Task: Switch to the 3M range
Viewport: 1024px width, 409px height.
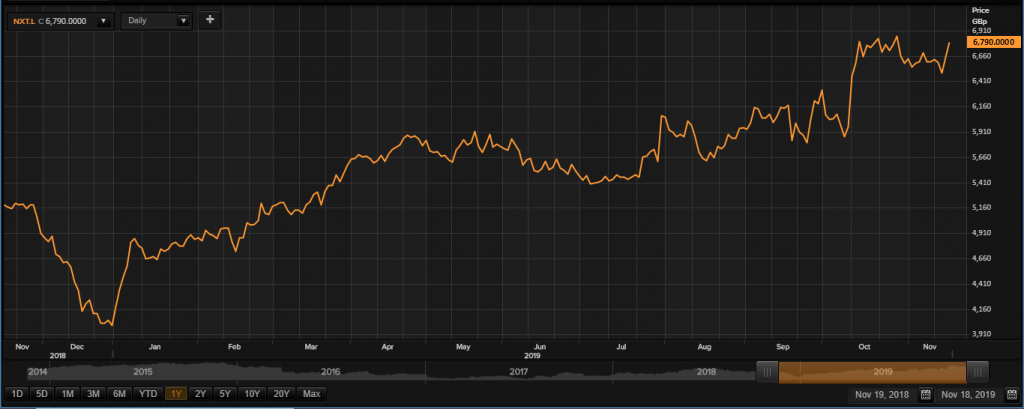Action: 93,394
